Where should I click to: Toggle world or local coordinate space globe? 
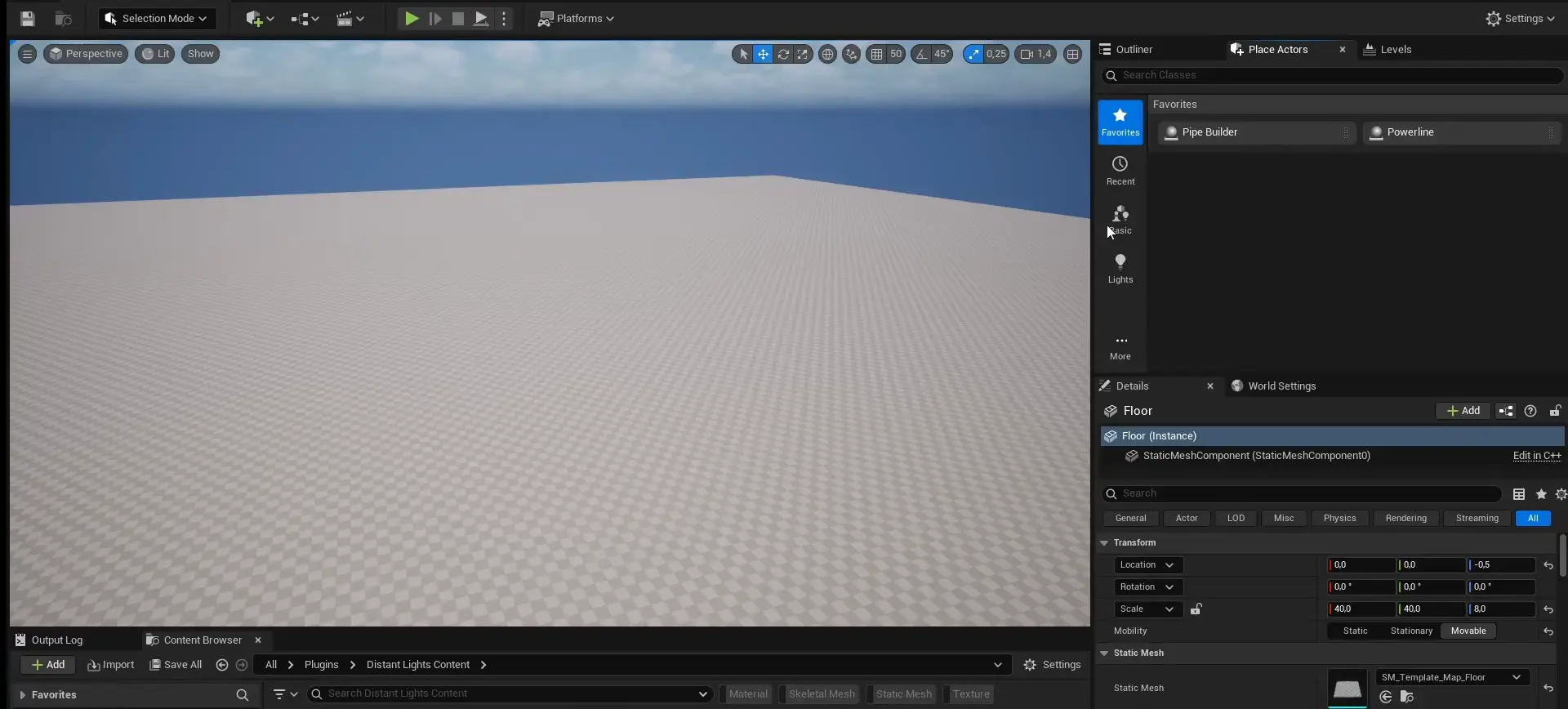[x=827, y=54]
